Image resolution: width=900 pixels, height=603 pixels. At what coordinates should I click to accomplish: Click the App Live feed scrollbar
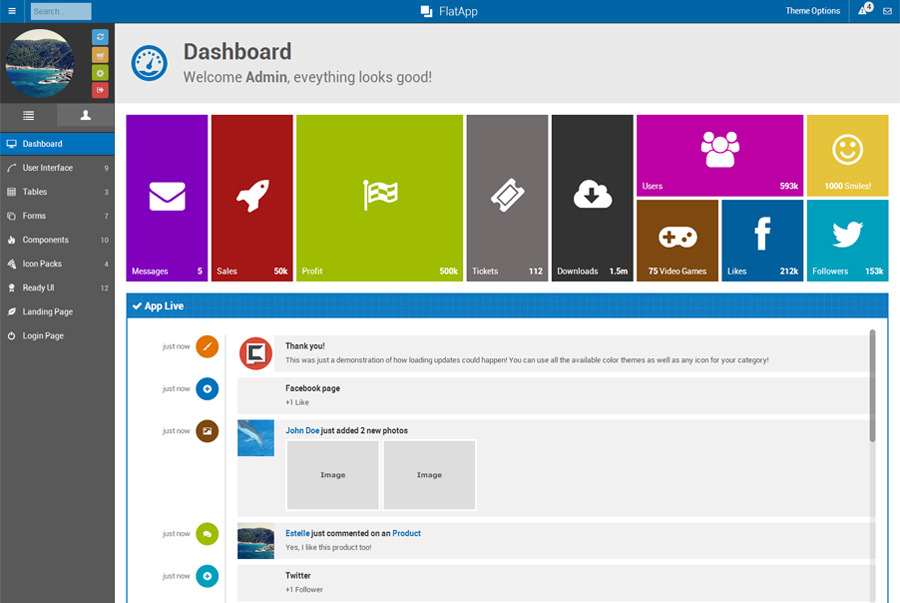[x=872, y=386]
